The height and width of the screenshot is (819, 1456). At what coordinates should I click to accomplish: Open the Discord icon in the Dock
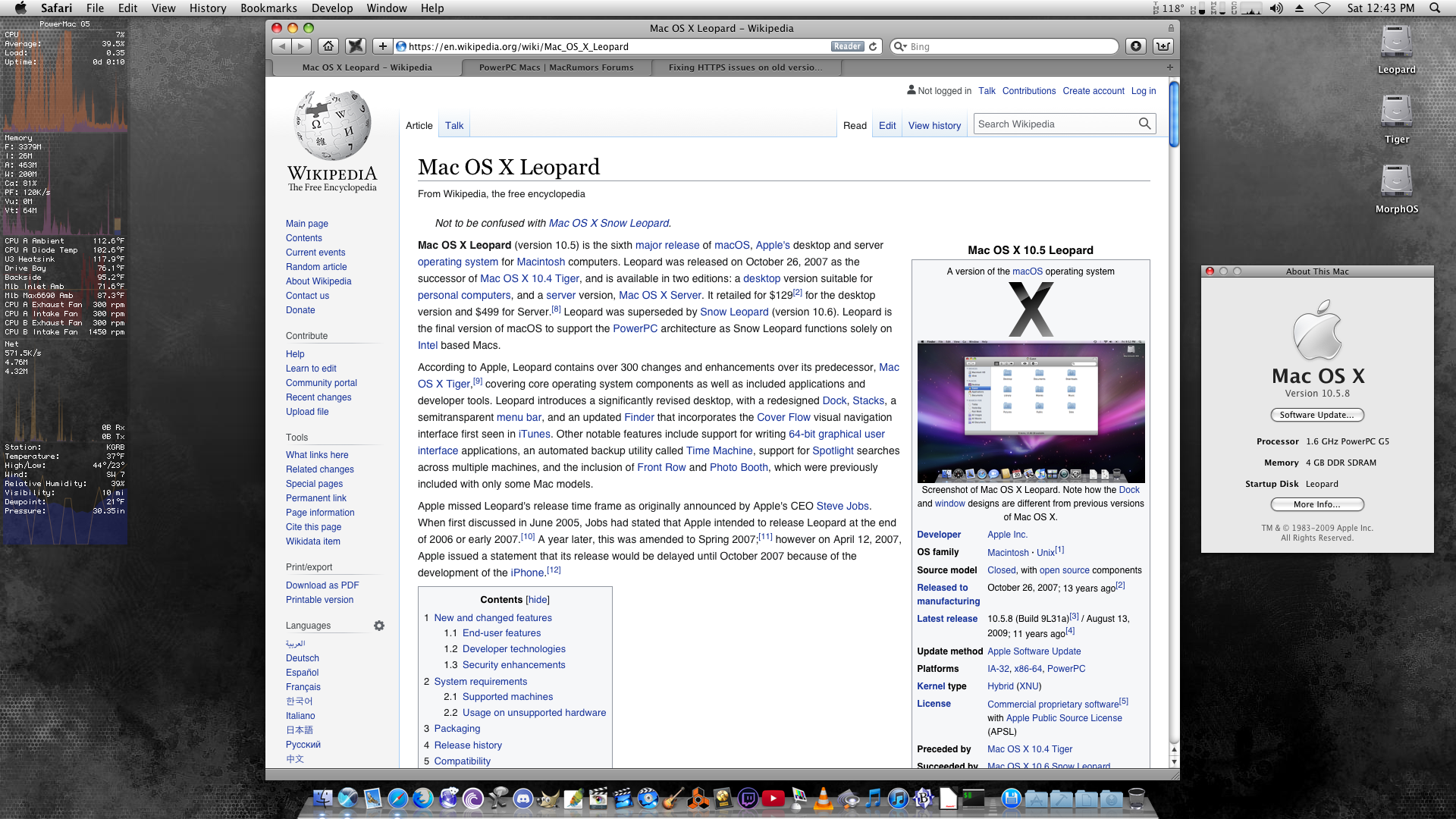tap(522, 798)
